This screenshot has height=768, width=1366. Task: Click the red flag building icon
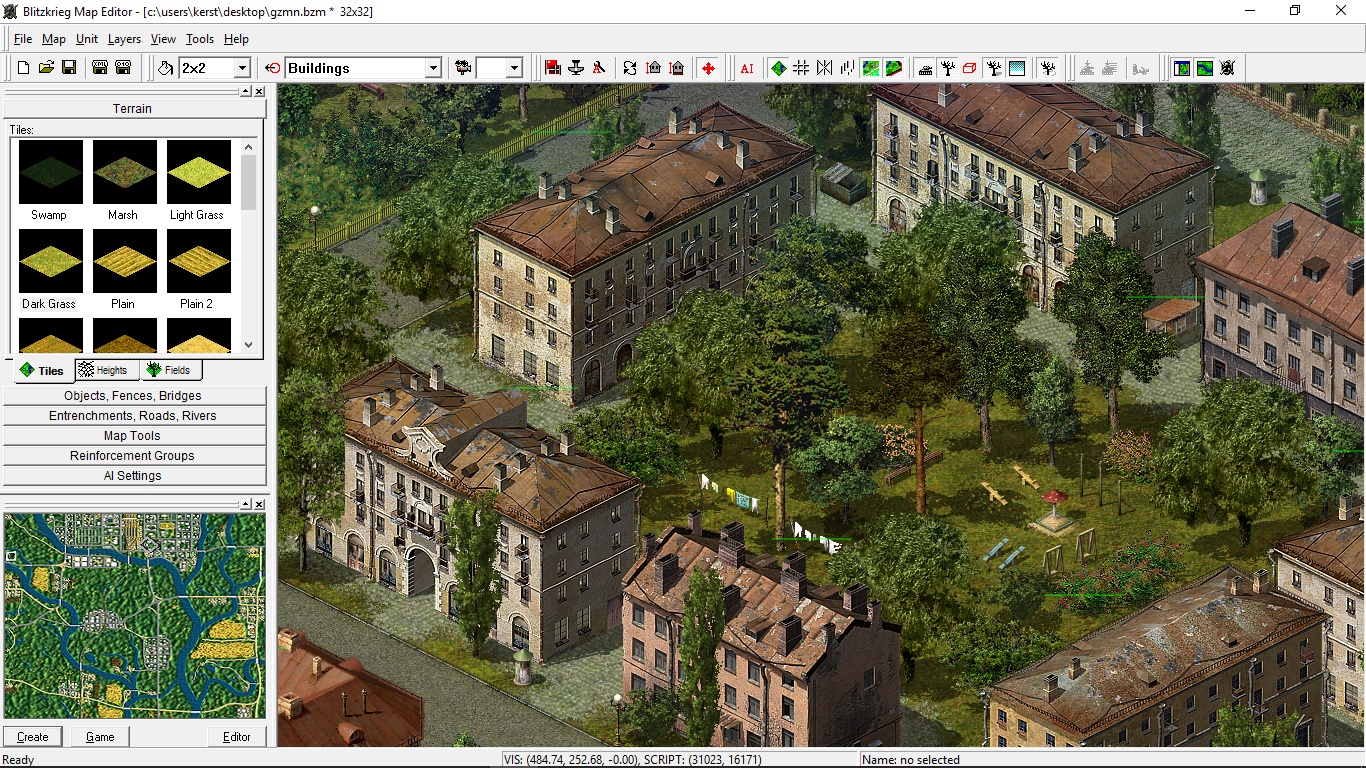pos(553,68)
